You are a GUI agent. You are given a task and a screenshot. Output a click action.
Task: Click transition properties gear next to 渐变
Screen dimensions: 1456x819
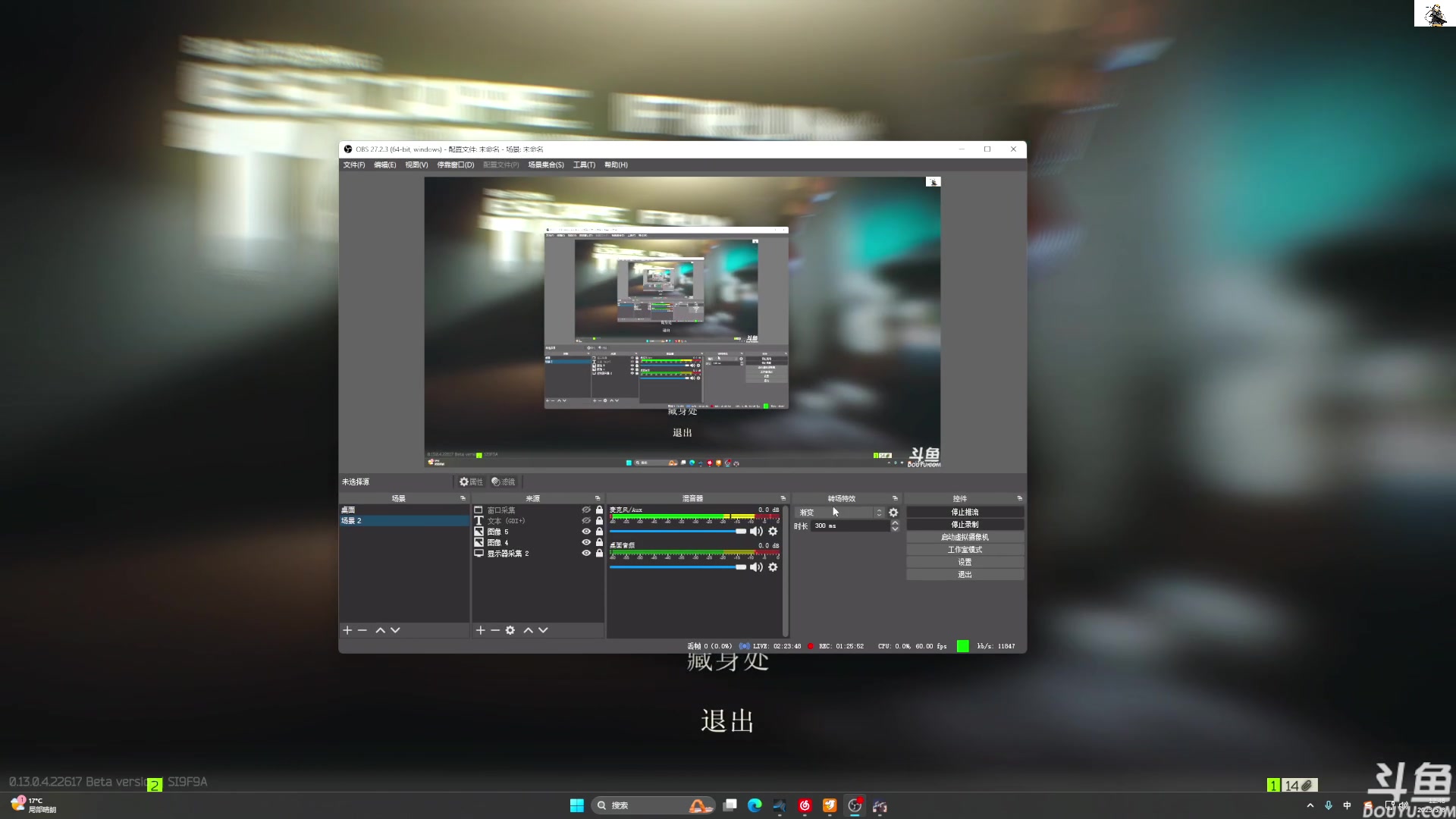pos(893,513)
